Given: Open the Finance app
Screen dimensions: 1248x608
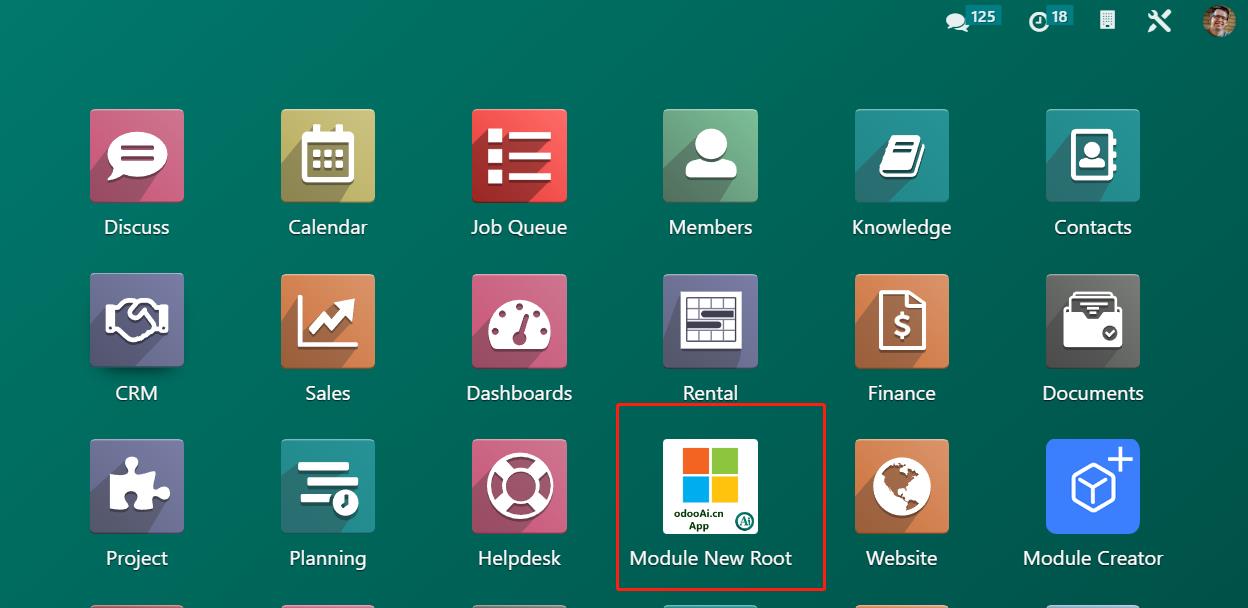Looking at the screenshot, I should pyautogui.click(x=901, y=321).
